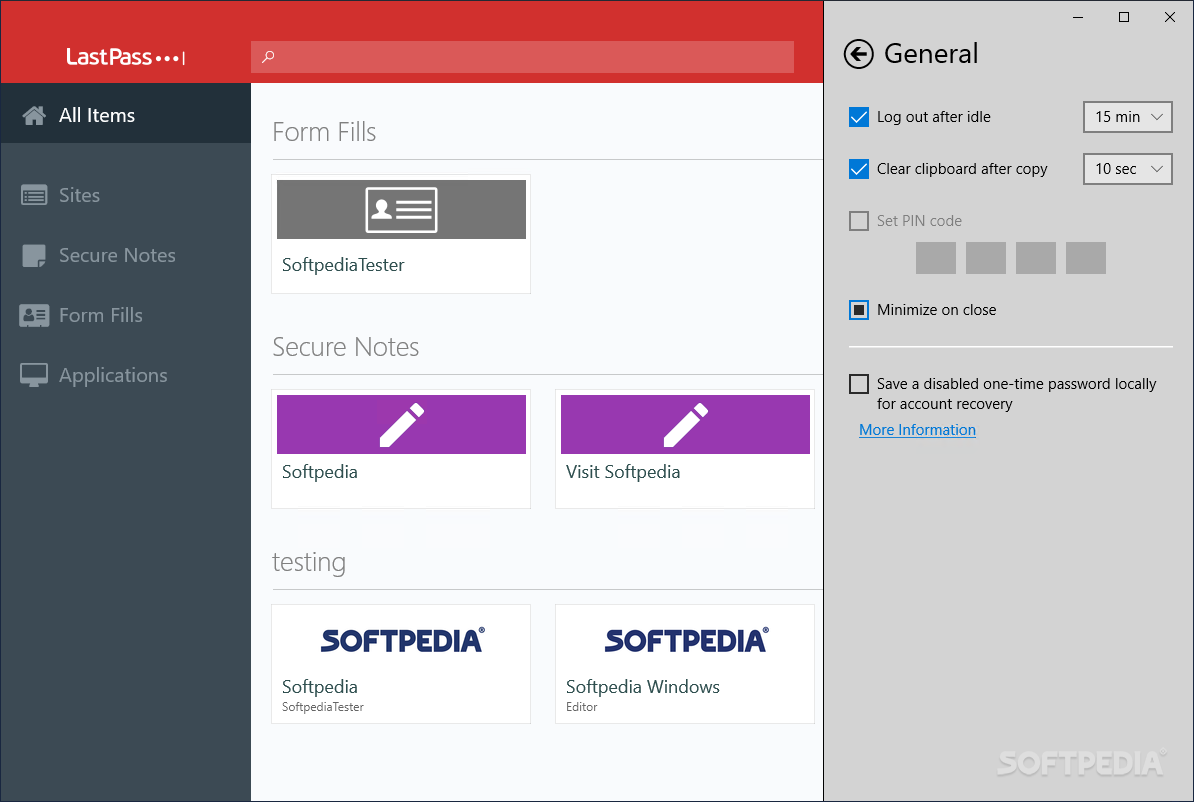1194x802 pixels.
Task: Select All Items in sidebar
Action: point(126,113)
